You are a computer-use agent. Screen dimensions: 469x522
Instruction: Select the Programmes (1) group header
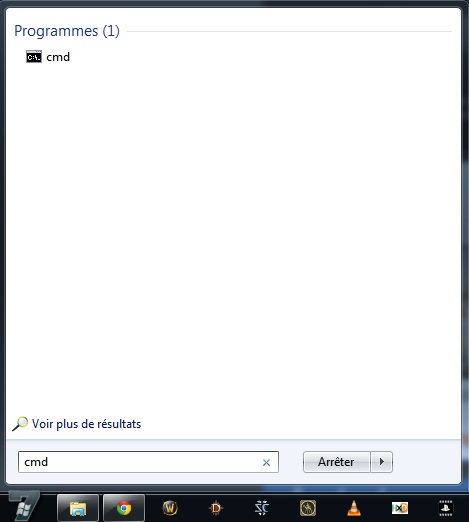(67, 31)
